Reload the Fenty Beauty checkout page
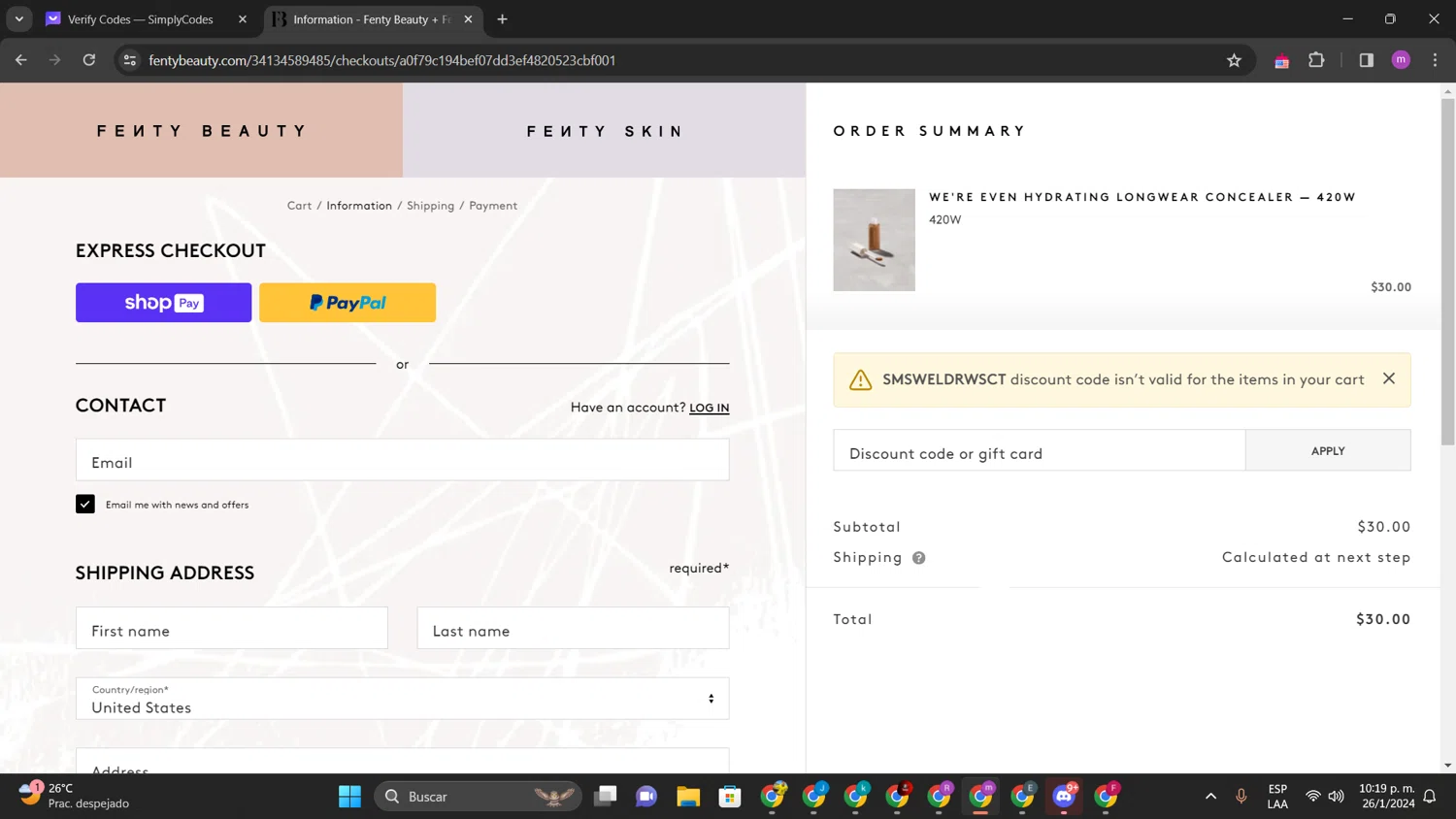The height and width of the screenshot is (819, 1456). [89, 60]
